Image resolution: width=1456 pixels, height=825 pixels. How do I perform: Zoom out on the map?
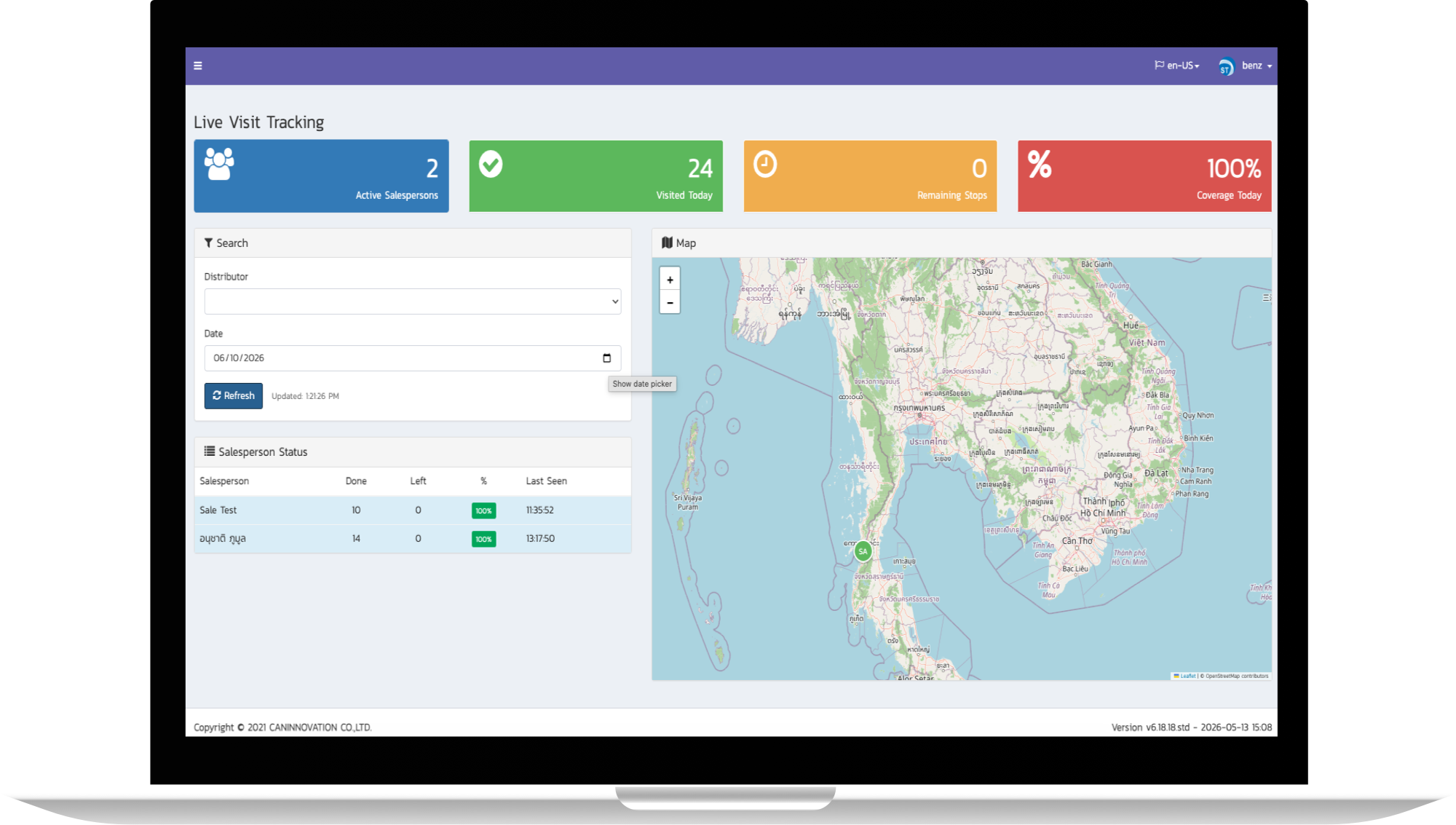[670, 302]
